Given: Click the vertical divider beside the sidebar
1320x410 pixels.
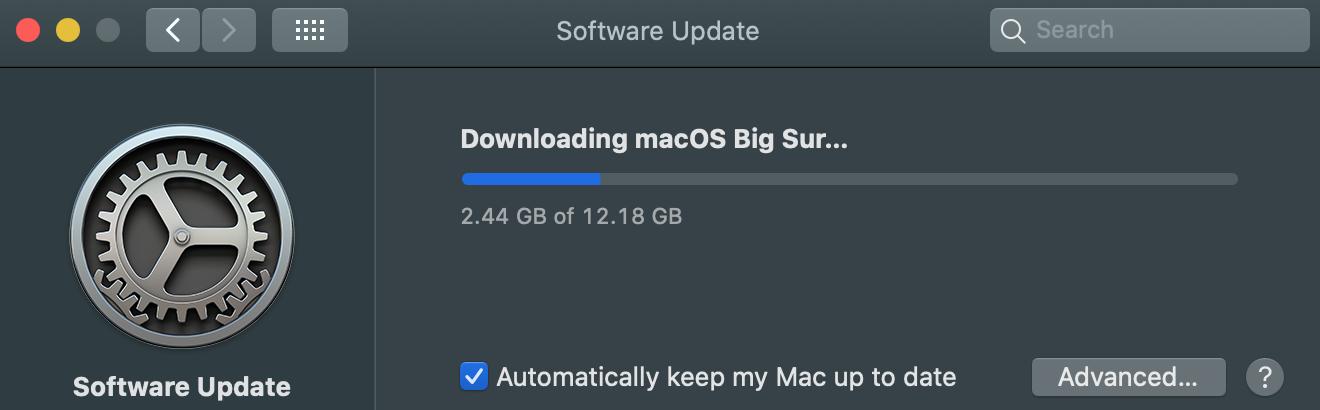Looking at the screenshot, I should pos(375,238).
